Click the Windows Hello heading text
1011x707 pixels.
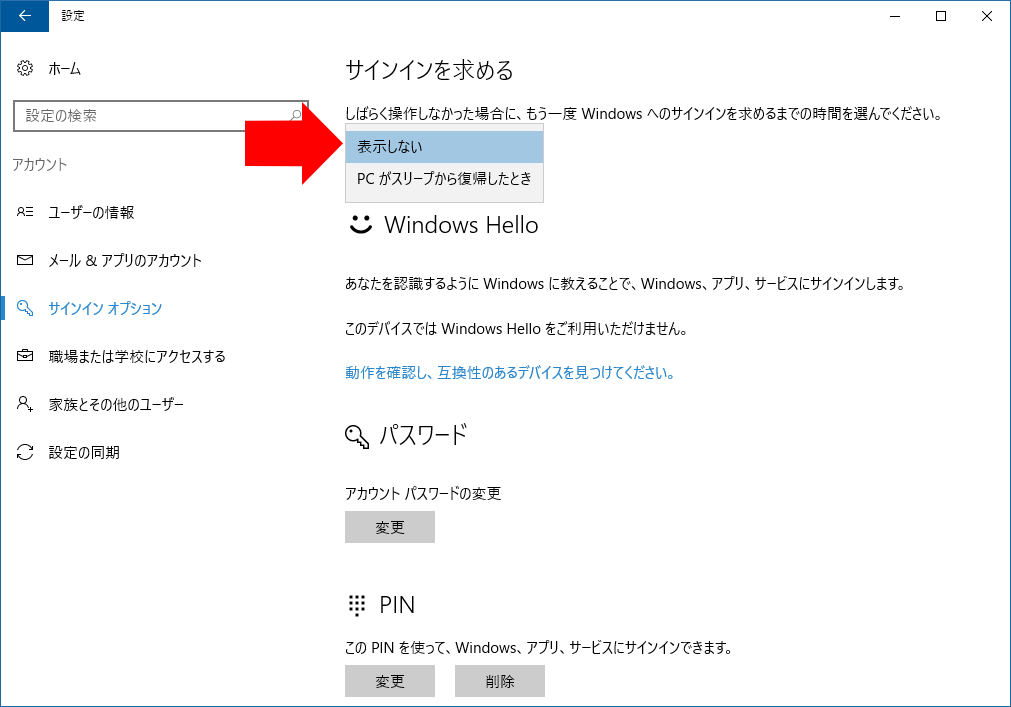tap(461, 225)
